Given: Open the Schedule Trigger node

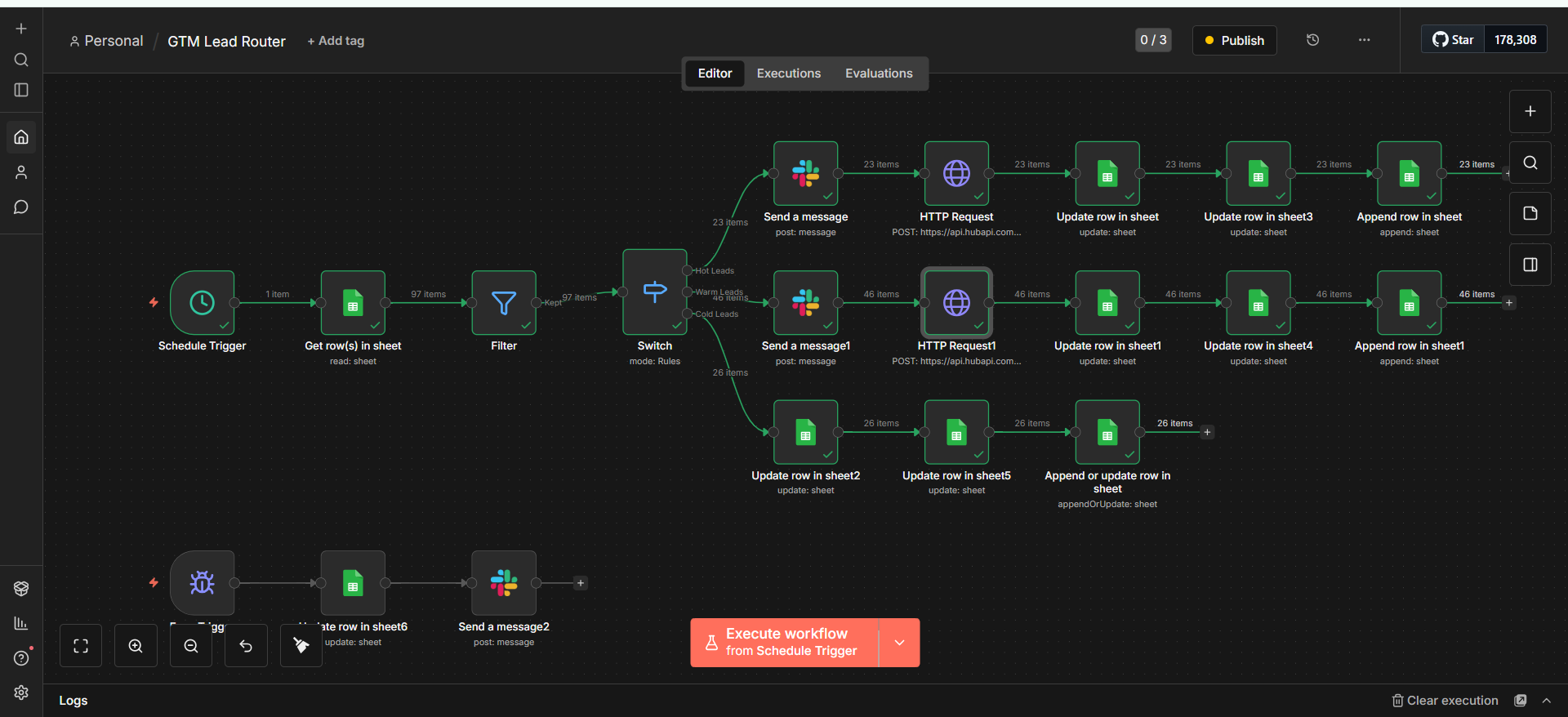Looking at the screenshot, I should pyautogui.click(x=202, y=303).
